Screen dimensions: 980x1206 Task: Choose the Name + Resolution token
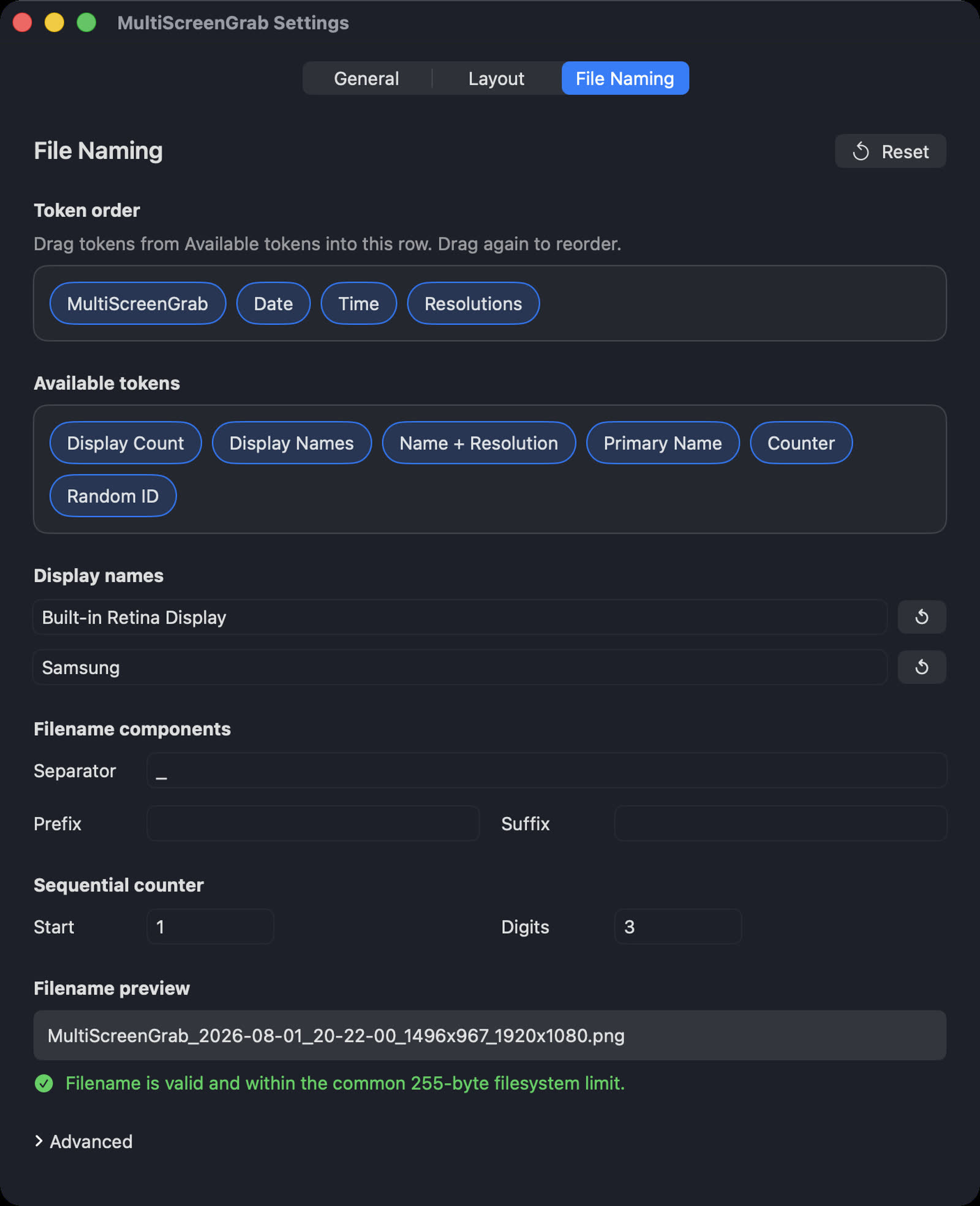click(x=479, y=443)
